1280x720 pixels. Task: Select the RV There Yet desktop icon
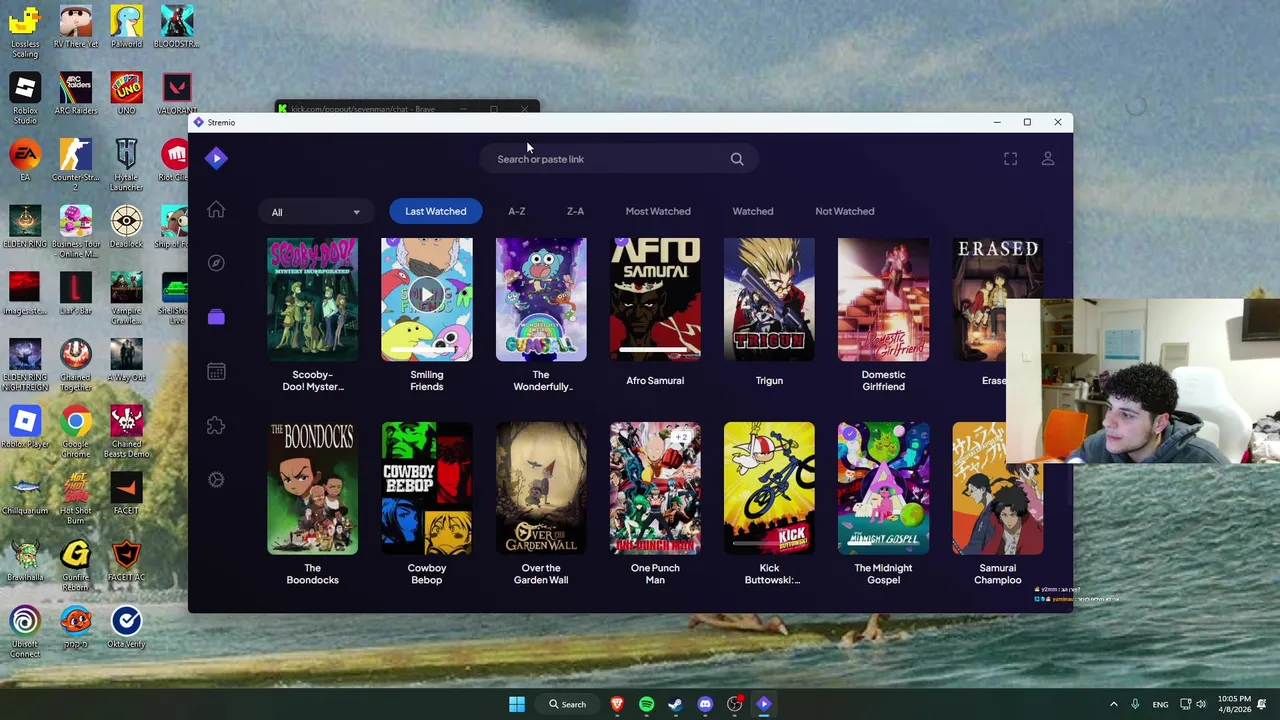(x=76, y=27)
